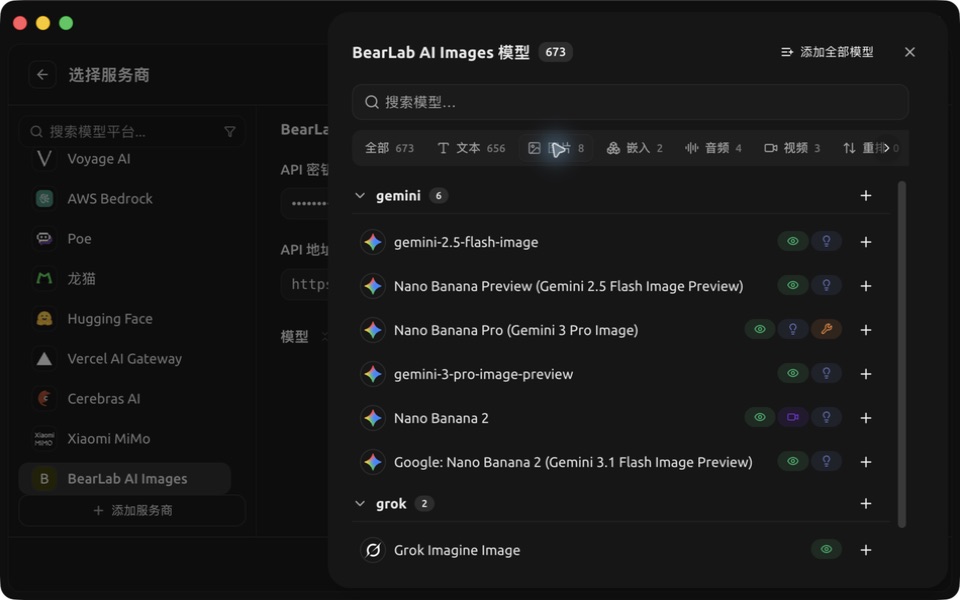Click vision eye badge on Nano Banana Pro
This screenshot has width=960, height=600.
click(760, 329)
